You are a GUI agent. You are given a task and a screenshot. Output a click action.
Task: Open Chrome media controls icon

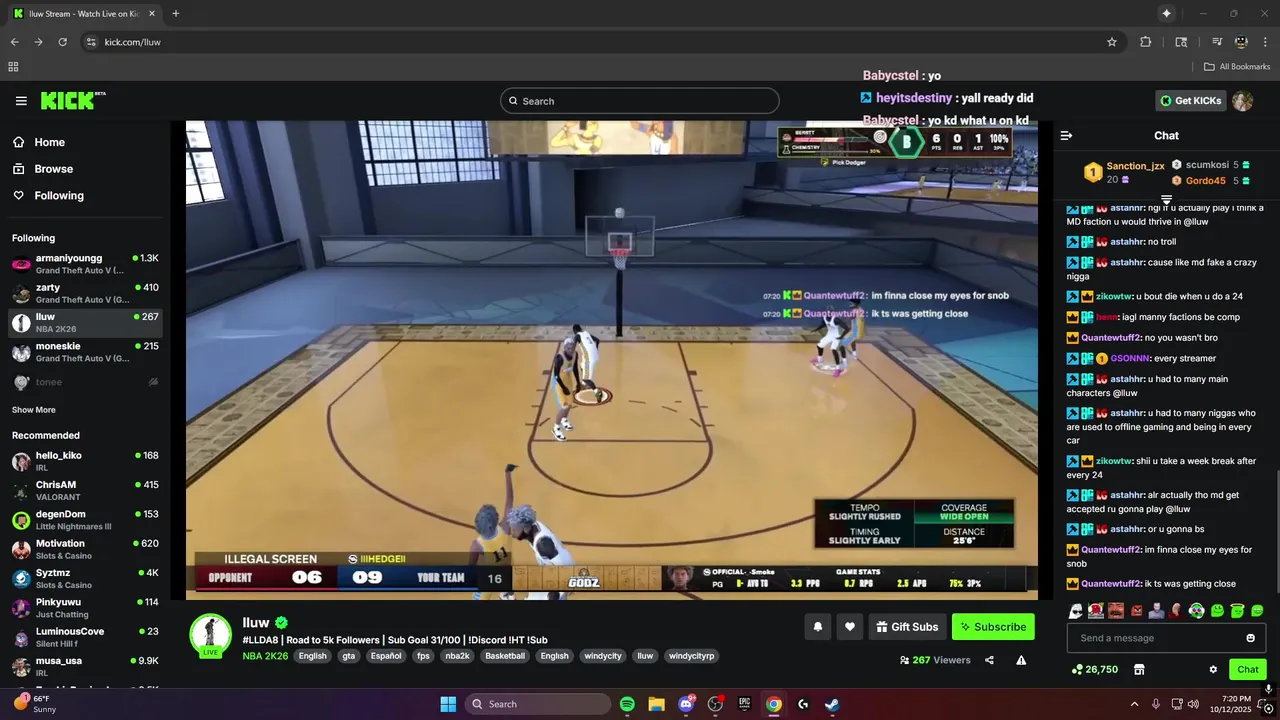(1217, 42)
